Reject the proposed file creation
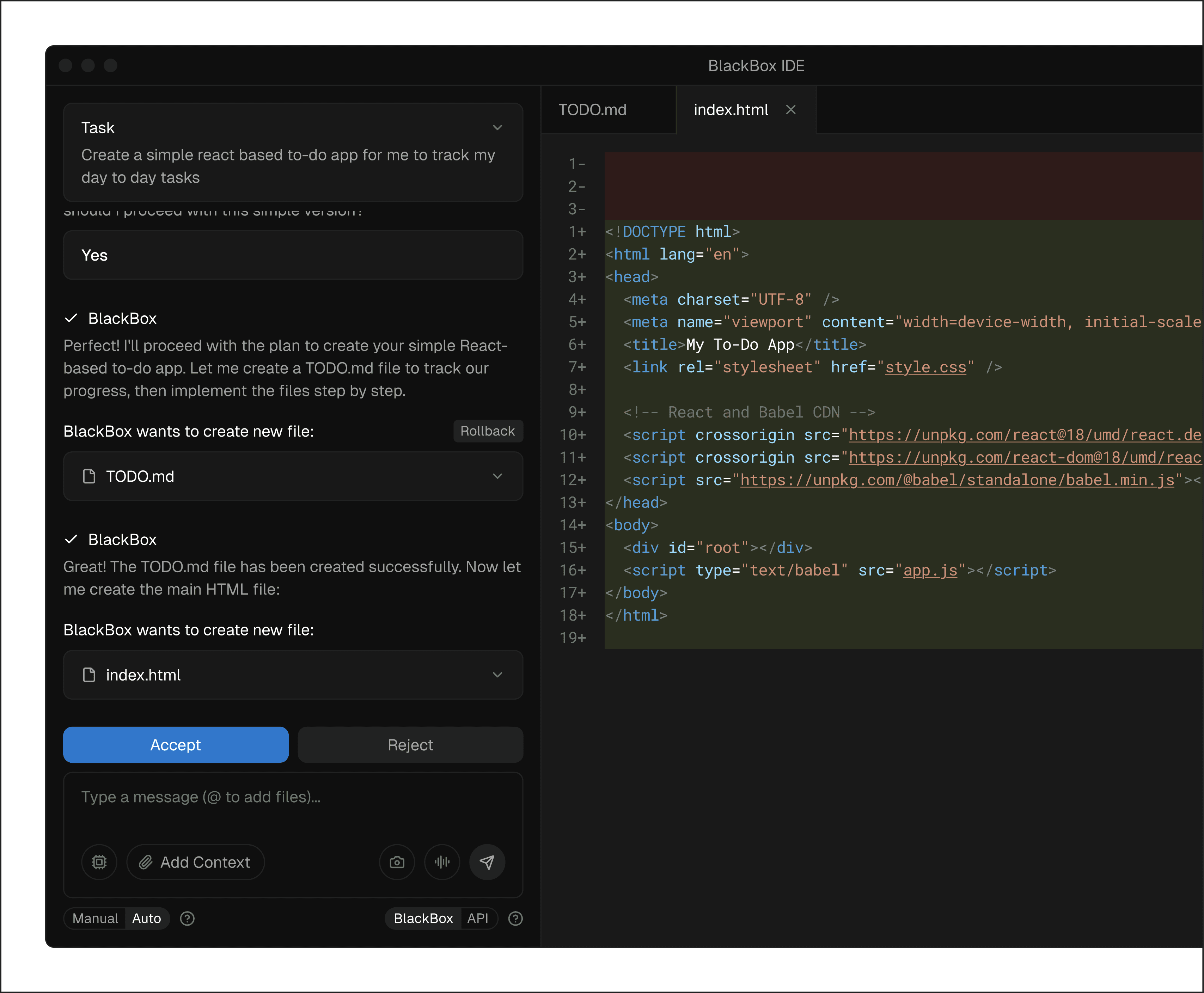The height and width of the screenshot is (993, 1204). [x=410, y=745]
